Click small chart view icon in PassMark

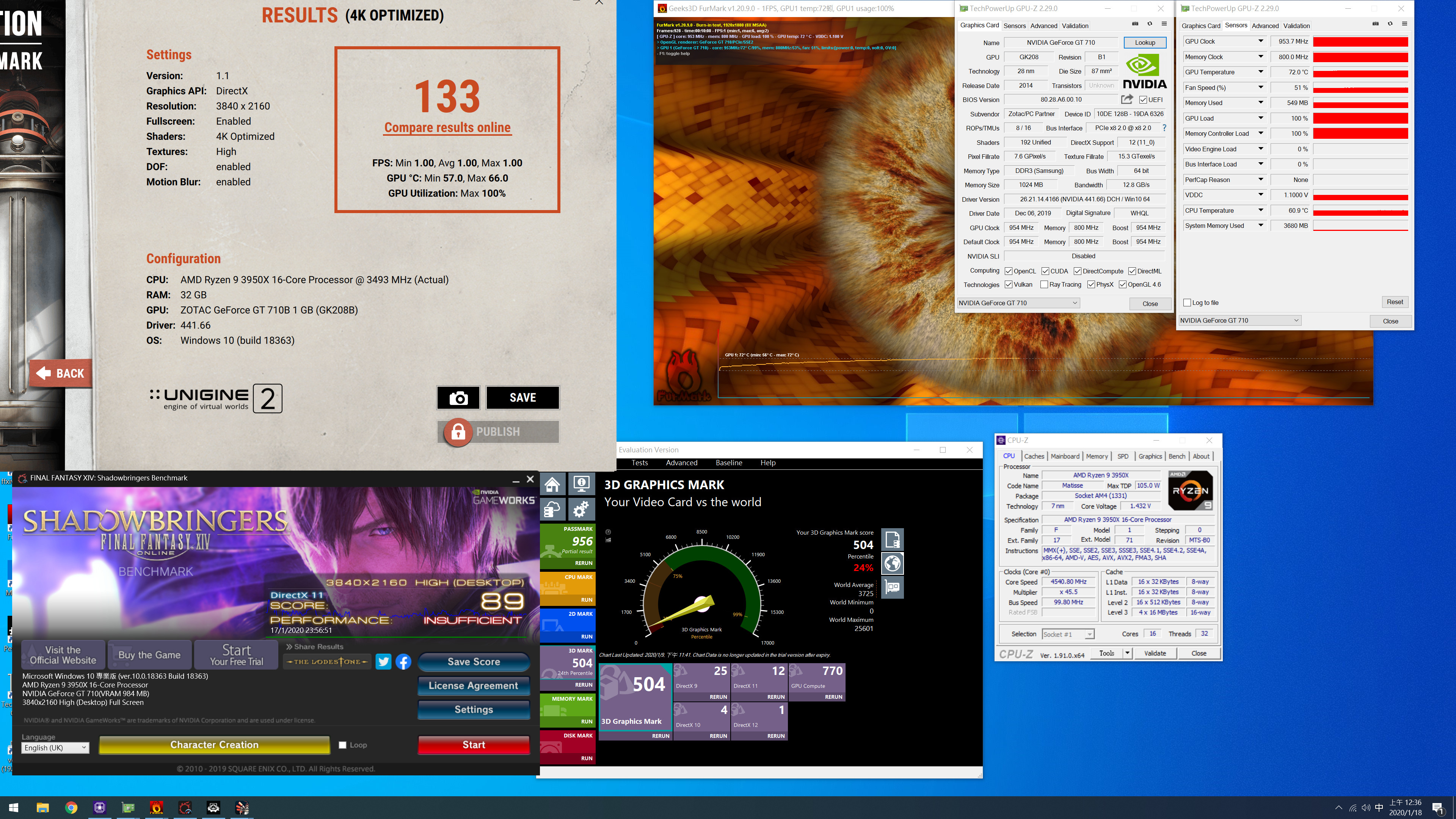608,540
